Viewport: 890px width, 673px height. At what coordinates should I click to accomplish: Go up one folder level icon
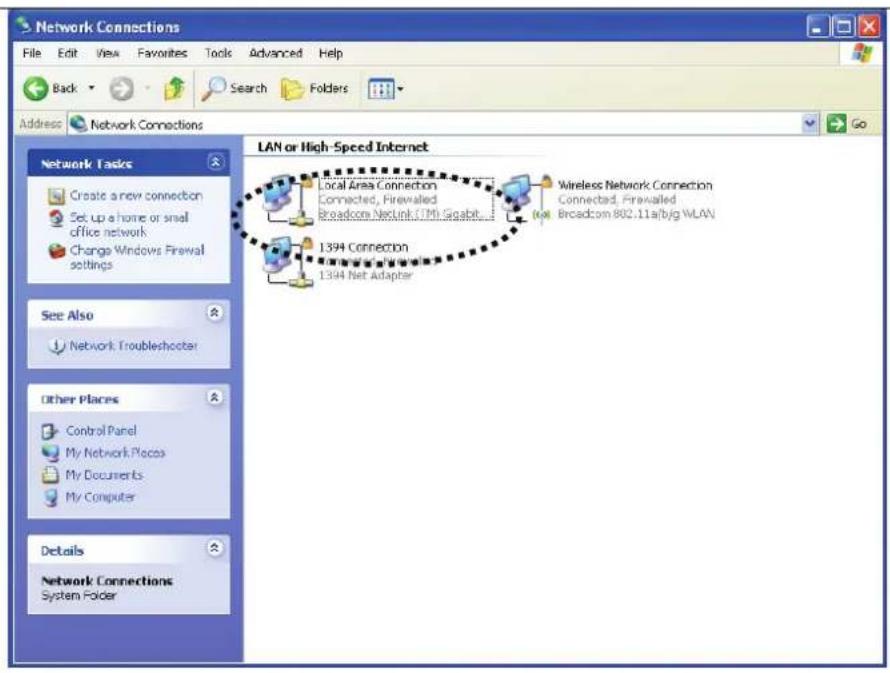point(174,89)
